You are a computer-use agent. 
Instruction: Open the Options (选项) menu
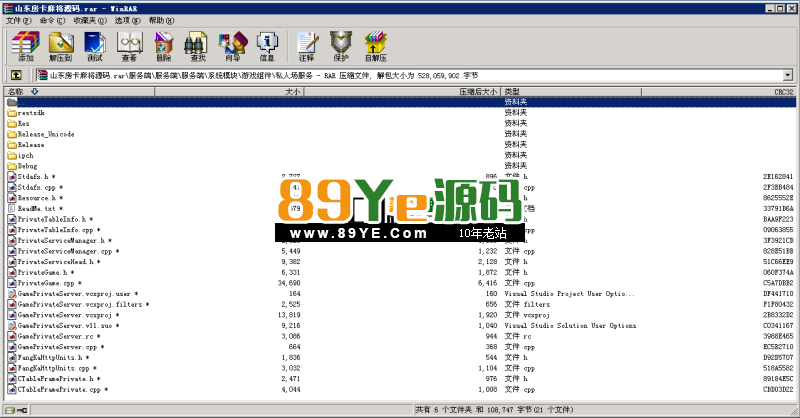(x=127, y=20)
